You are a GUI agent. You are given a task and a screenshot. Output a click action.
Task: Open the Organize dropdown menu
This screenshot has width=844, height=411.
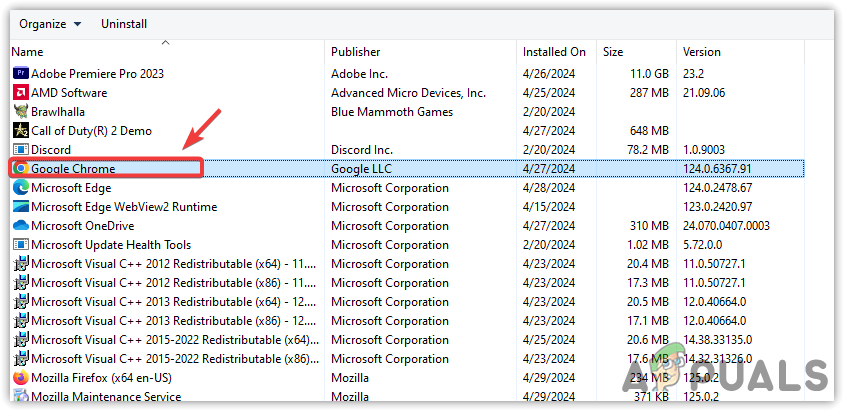pyautogui.click(x=50, y=23)
